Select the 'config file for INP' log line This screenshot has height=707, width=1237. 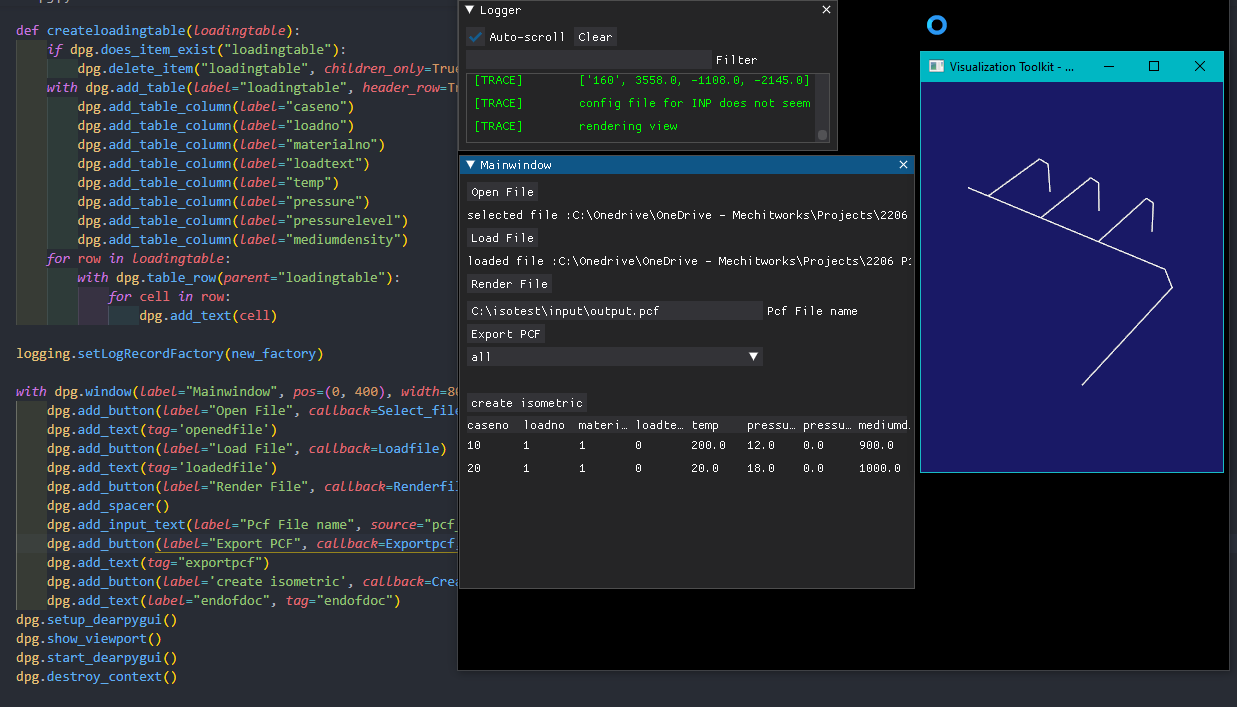pos(695,103)
